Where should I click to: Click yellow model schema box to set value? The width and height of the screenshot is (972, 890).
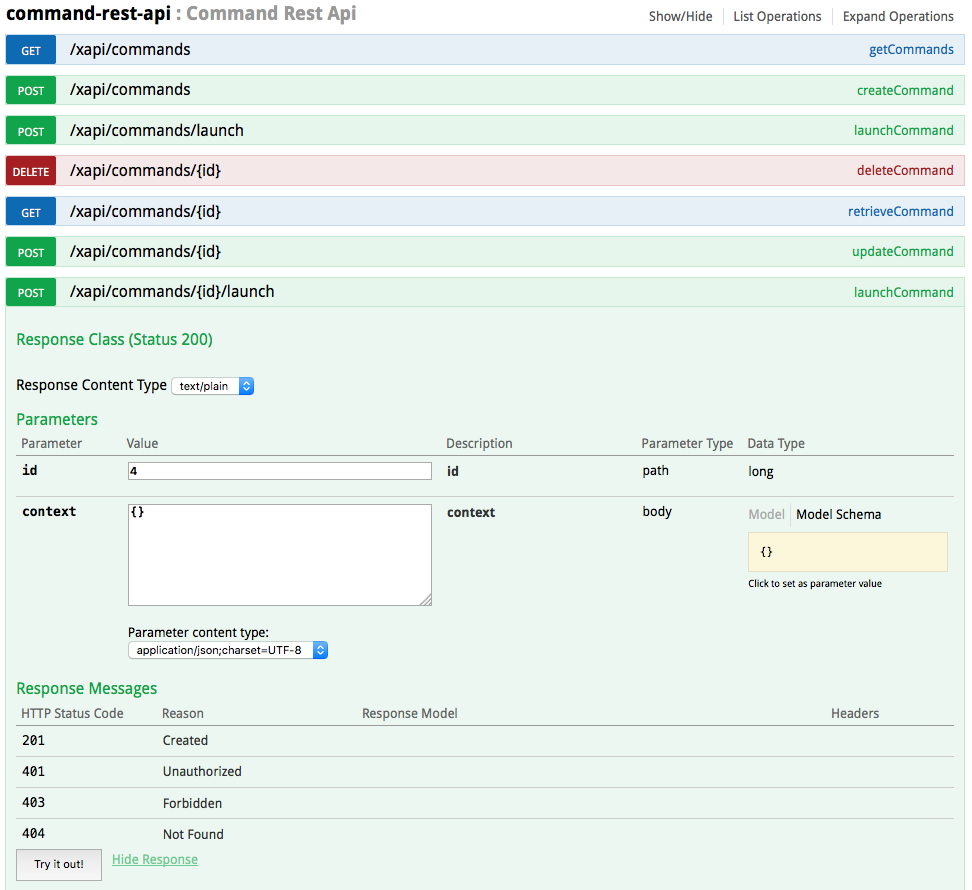pos(847,552)
